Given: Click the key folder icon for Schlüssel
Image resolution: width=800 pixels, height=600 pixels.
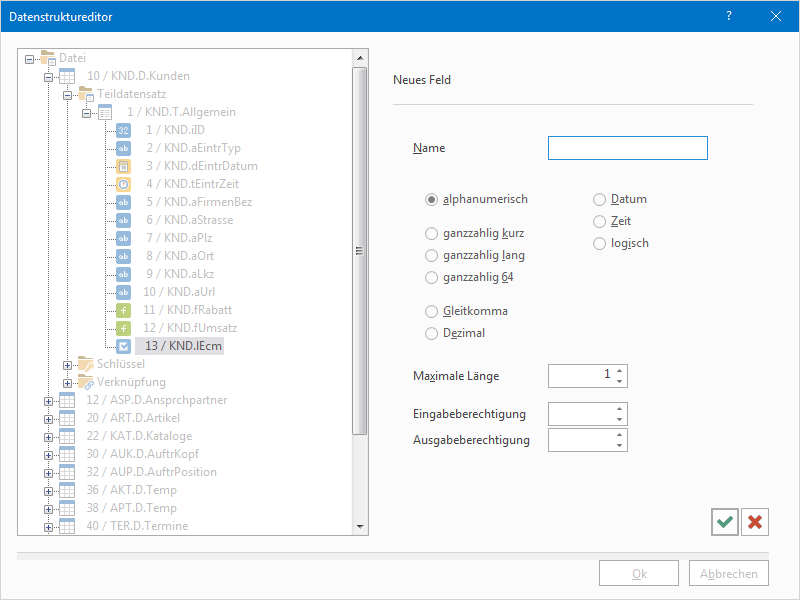Looking at the screenshot, I should coord(86,364).
